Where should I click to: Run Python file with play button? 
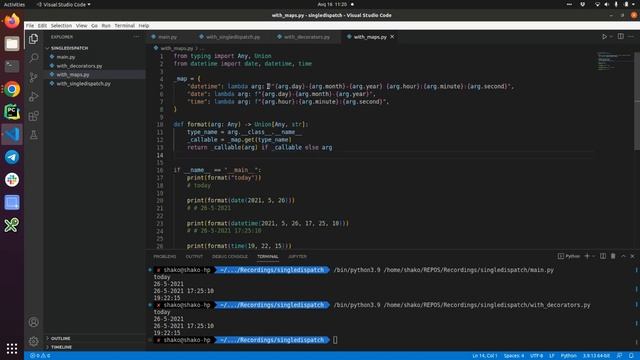[604, 37]
